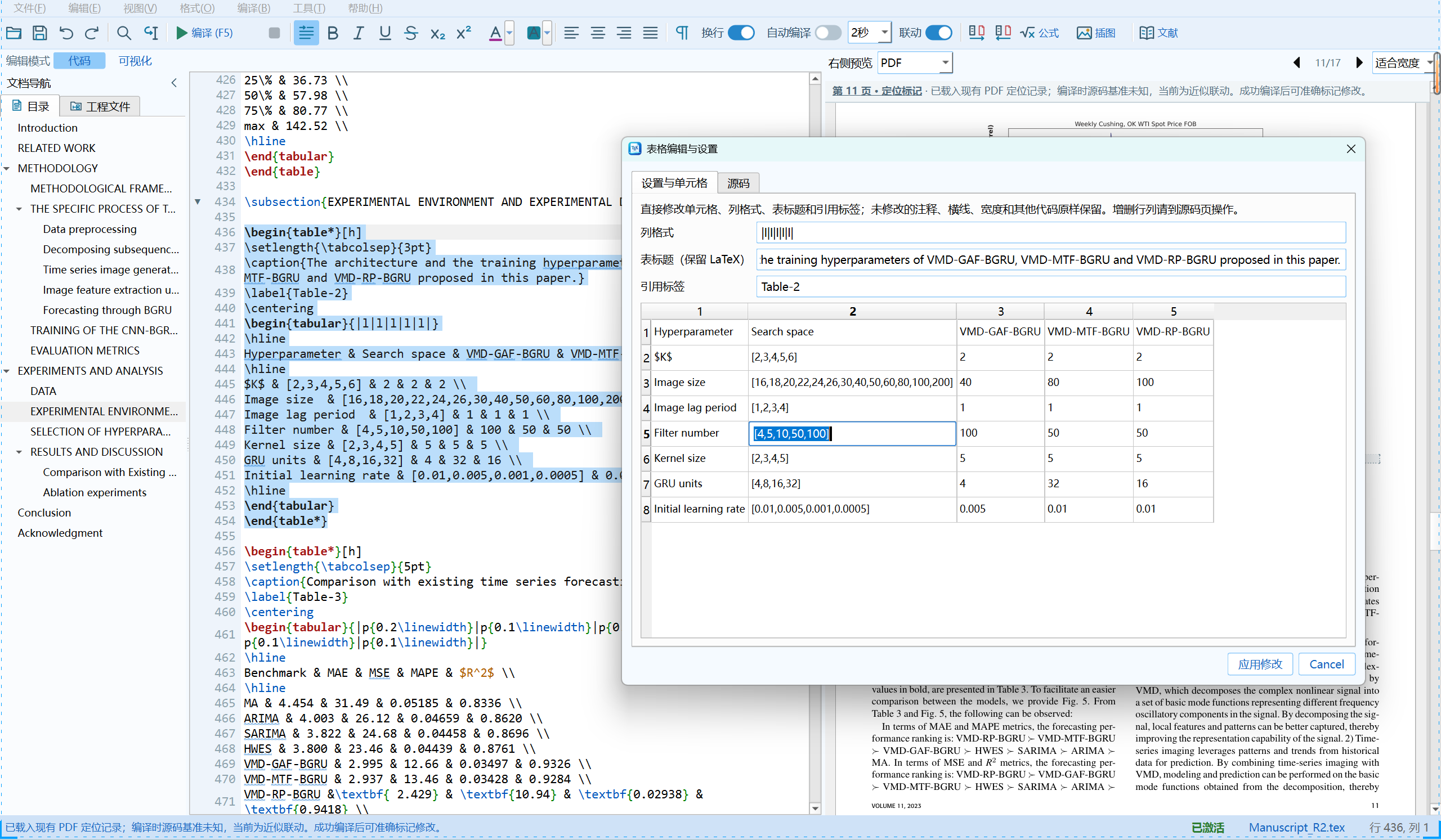Go to next PDF page arrow
The image size is (1441, 840).
[1359, 63]
